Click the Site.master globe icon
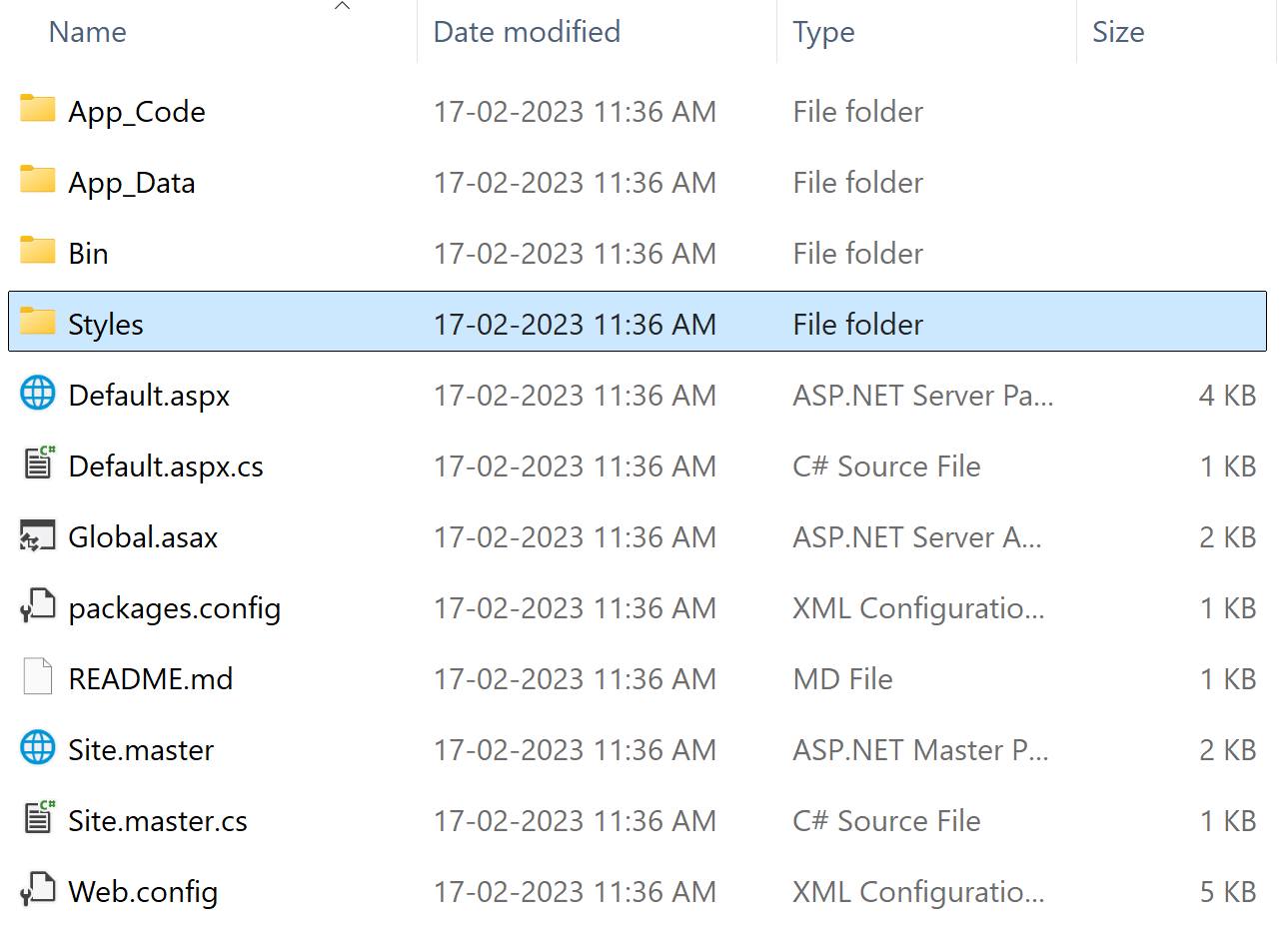 pos(38,748)
